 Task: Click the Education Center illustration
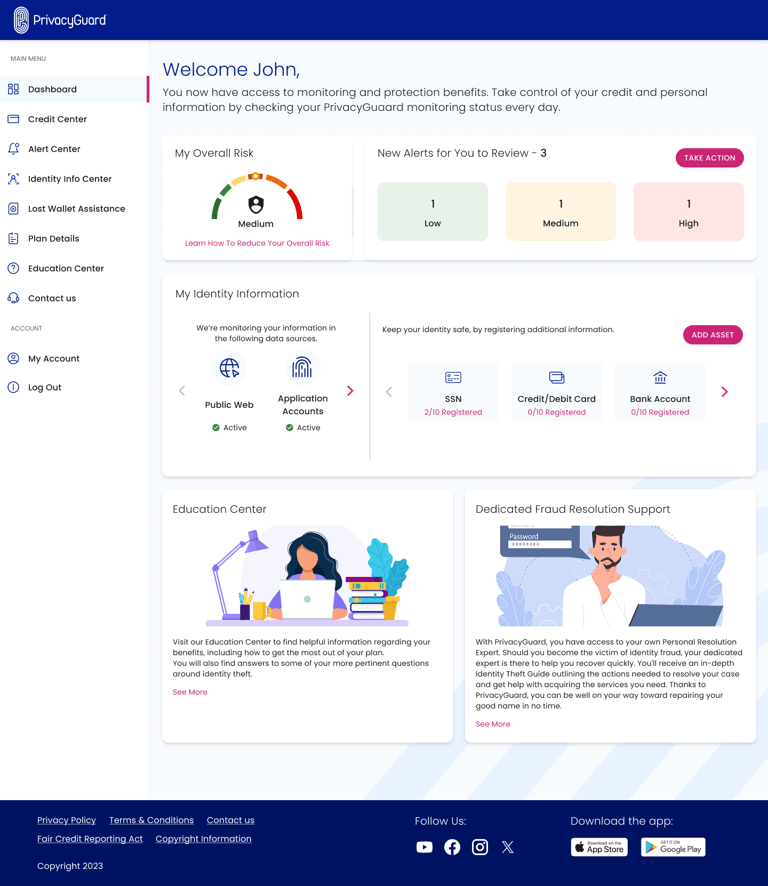pyautogui.click(x=307, y=576)
